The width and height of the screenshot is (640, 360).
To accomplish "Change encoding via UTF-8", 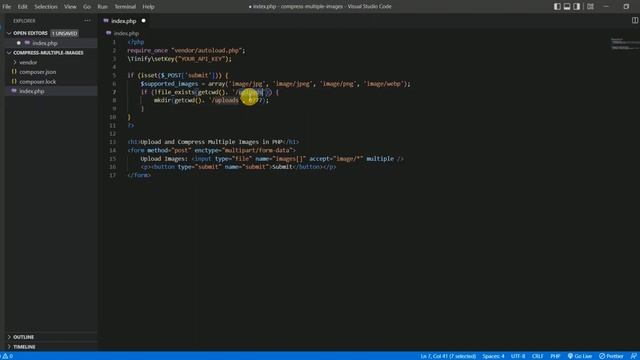I will [518, 356].
